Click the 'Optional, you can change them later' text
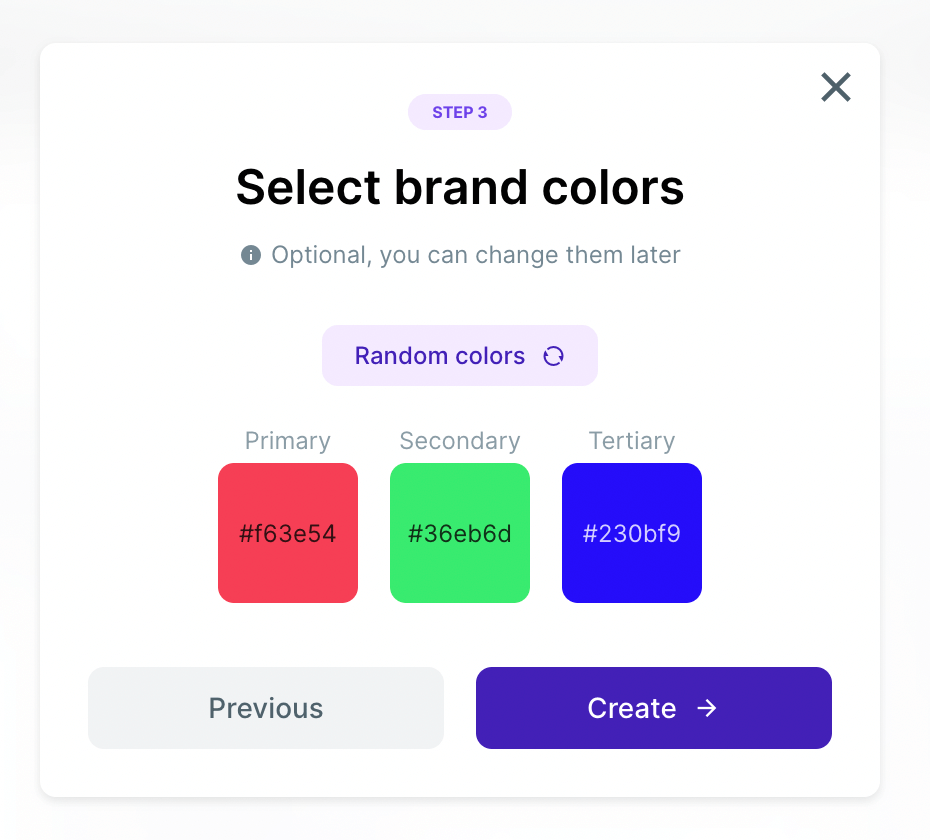This screenshot has width=930, height=840. click(476, 255)
